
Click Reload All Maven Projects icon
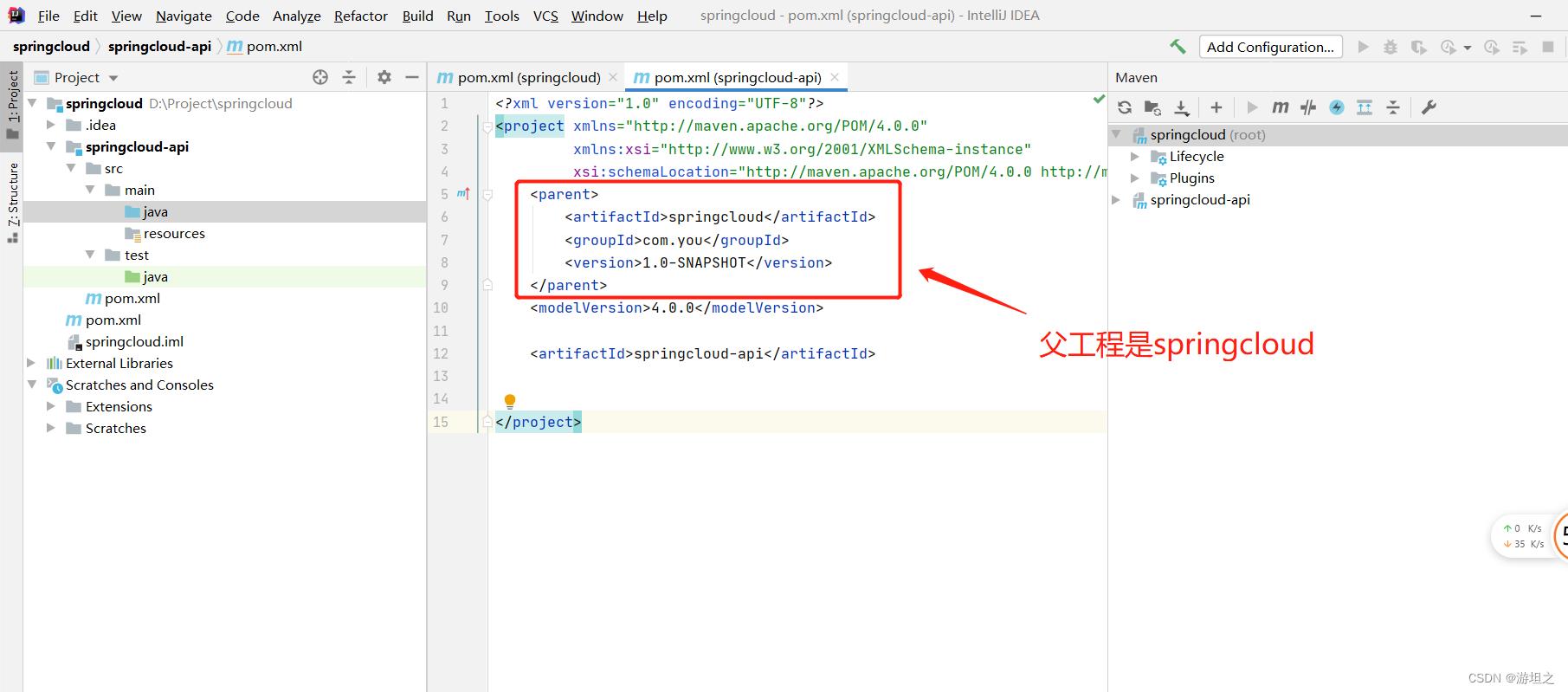1125,107
